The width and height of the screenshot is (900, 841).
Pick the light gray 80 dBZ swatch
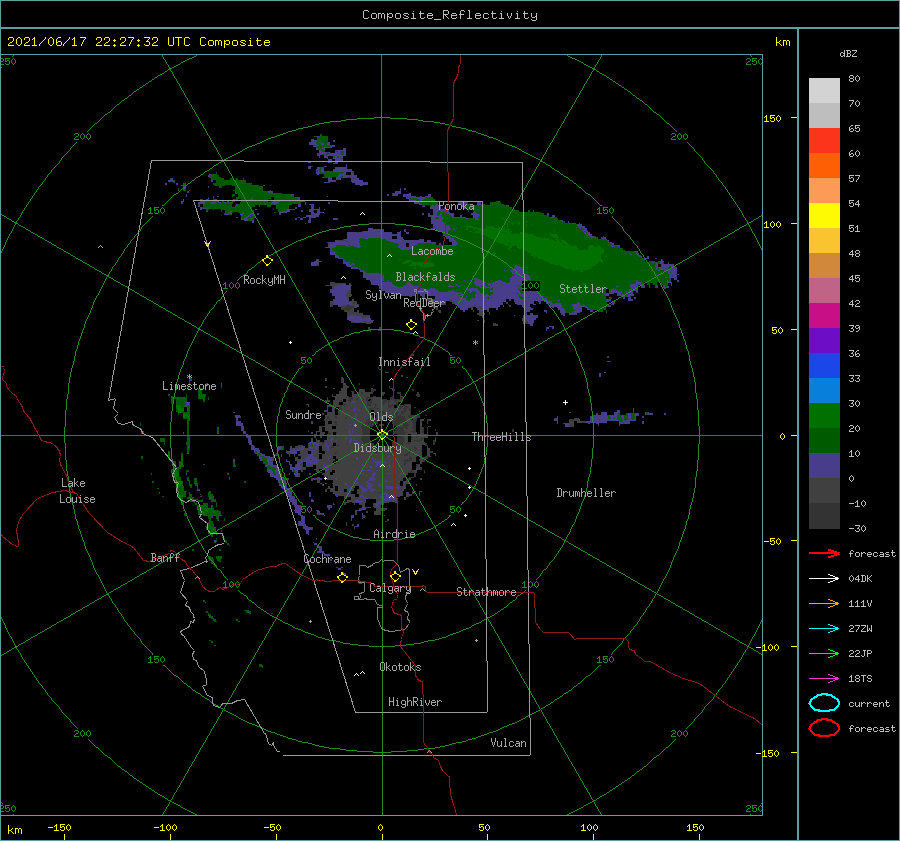(x=824, y=91)
